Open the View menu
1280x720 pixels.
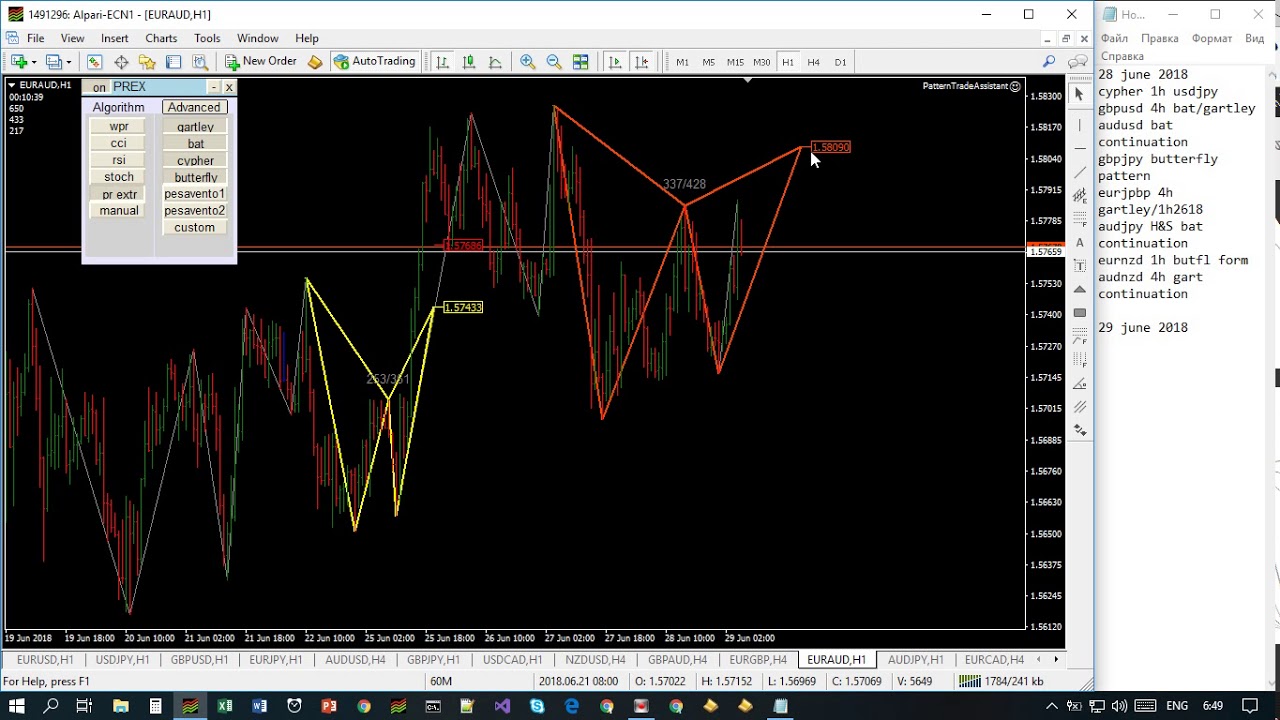tap(72, 38)
